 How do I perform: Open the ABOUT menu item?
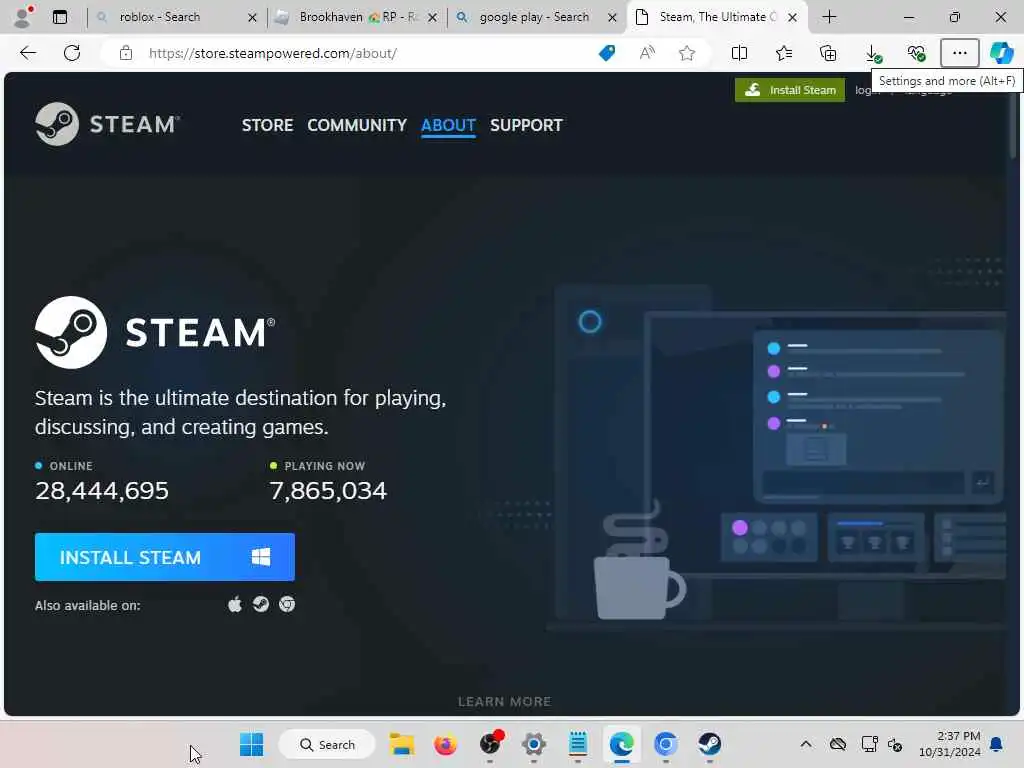[448, 125]
